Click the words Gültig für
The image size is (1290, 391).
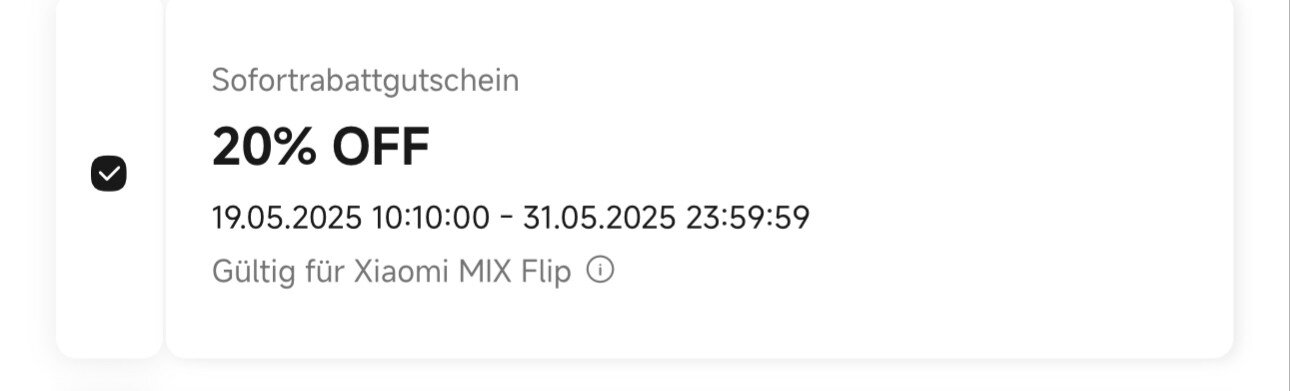279,271
